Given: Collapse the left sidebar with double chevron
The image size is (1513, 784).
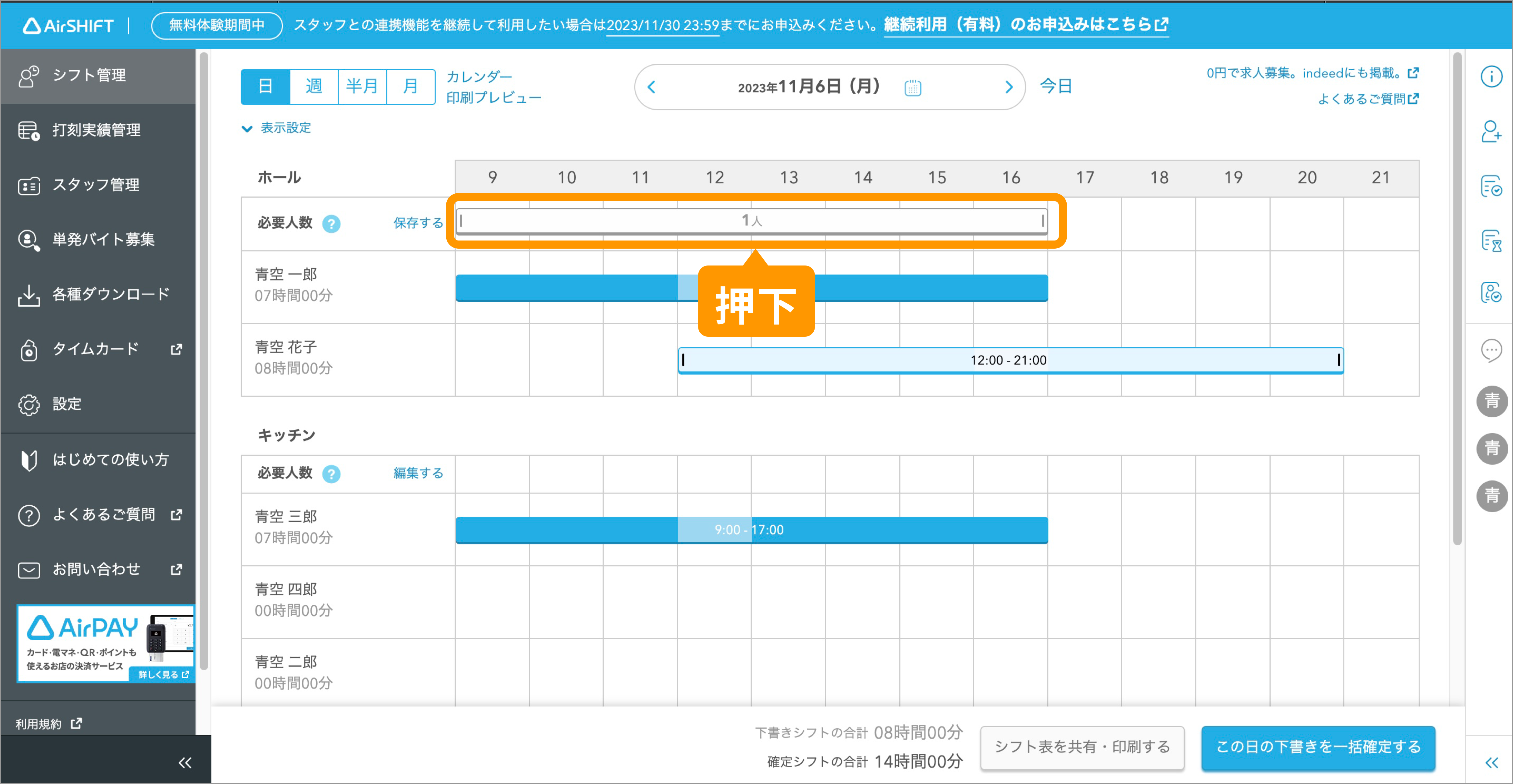Looking at the screenshot, I should coord(184,762).
